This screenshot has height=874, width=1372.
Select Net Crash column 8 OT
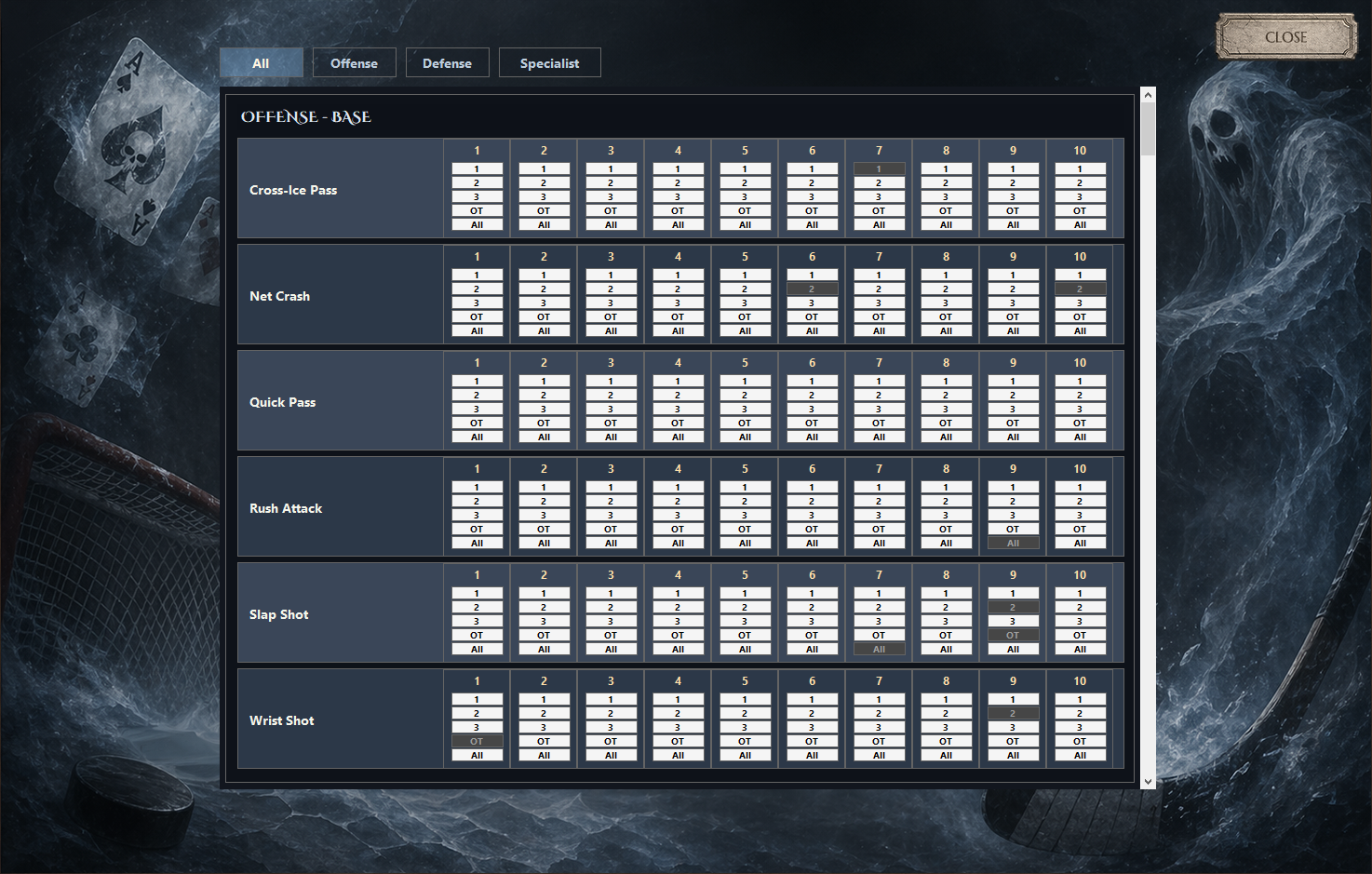[x=946, y=317]
